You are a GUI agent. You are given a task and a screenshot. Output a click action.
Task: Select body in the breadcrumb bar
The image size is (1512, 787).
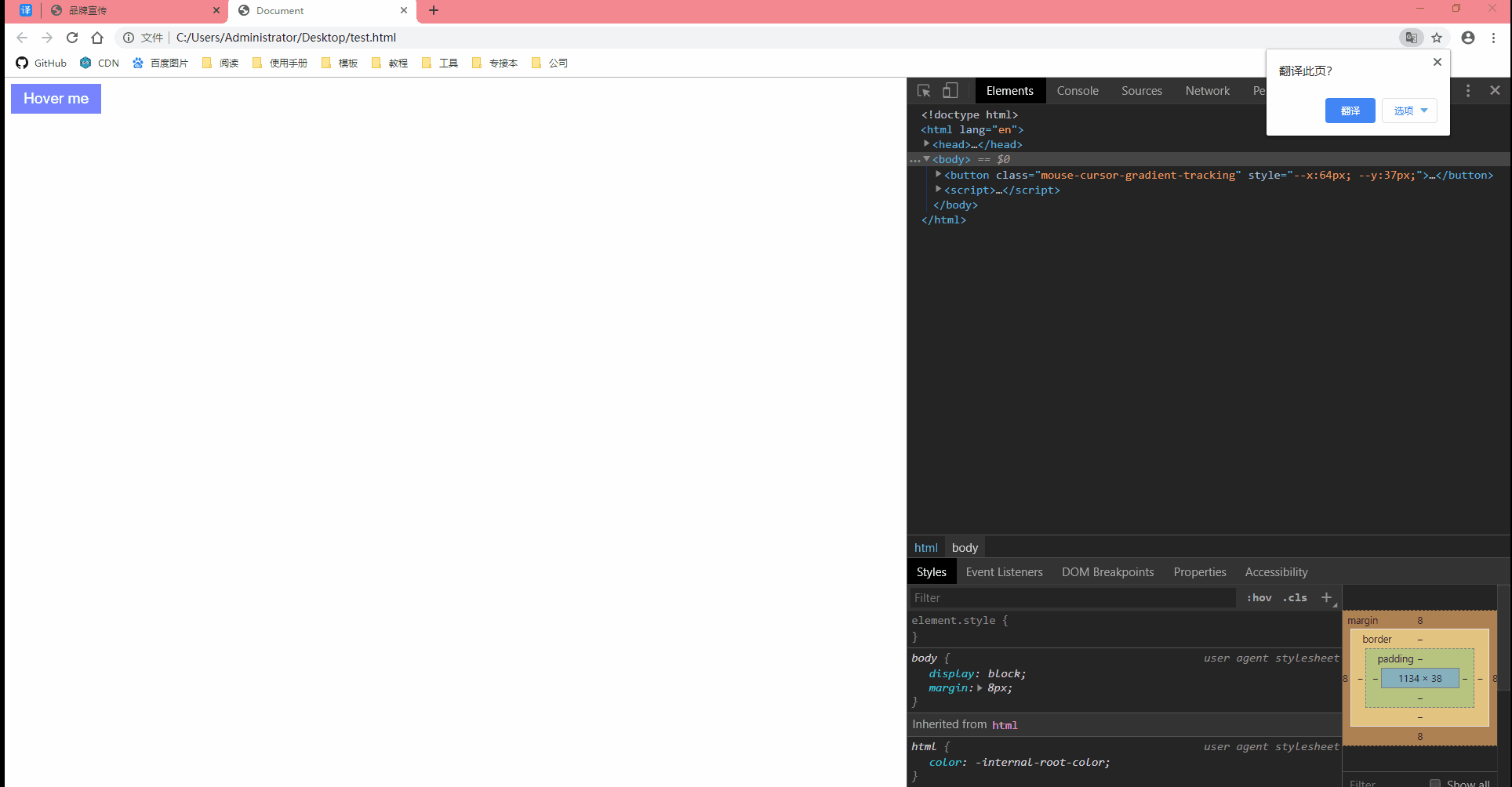tap(965, 548)
